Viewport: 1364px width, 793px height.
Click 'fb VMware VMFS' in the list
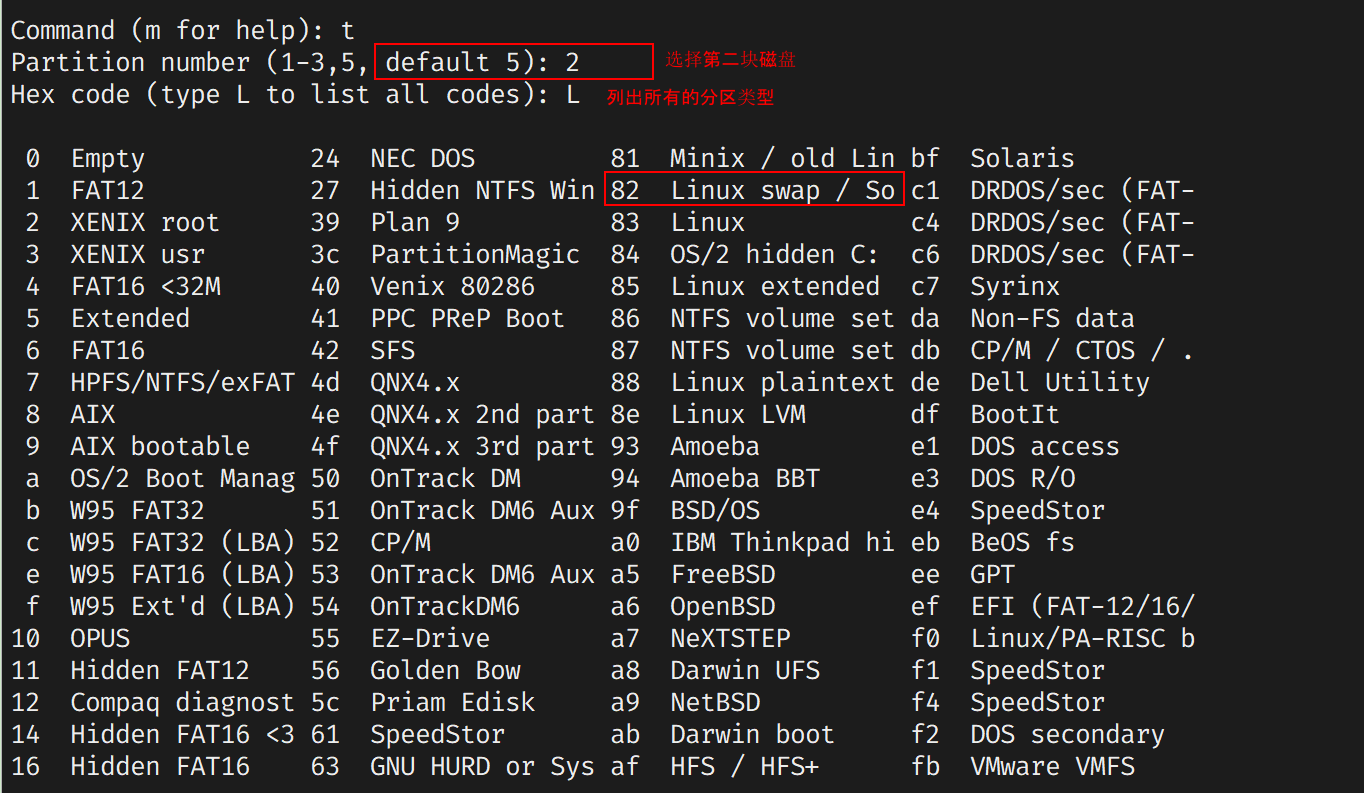1023,766
